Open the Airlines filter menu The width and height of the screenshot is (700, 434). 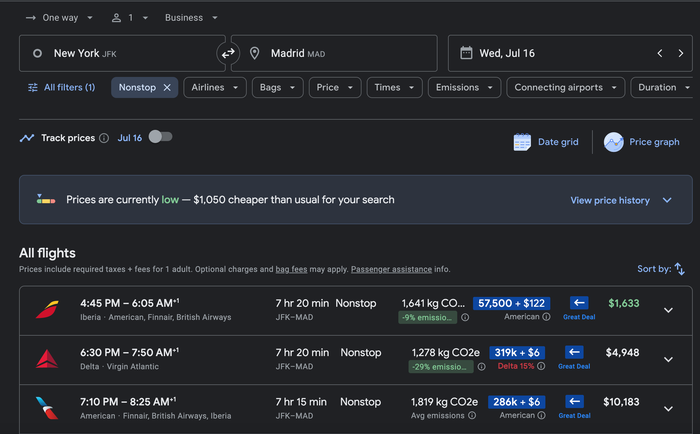(215, 88)
